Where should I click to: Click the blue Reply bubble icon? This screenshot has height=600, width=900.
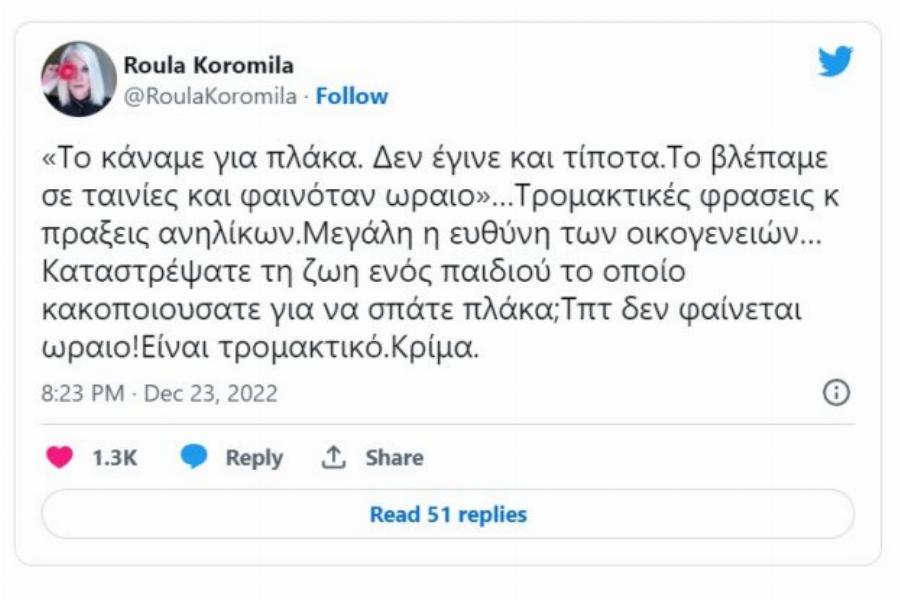click(x=192, y=457)
